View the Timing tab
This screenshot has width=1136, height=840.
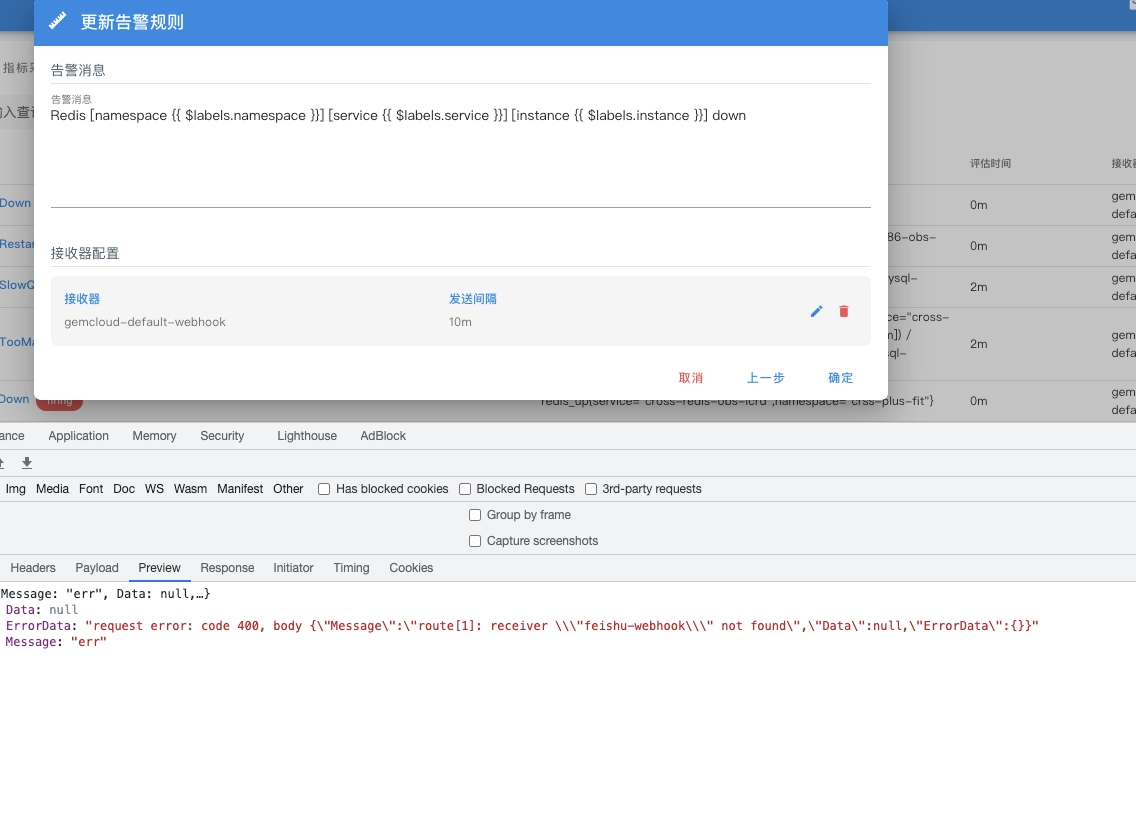click(x=351, y=567)
